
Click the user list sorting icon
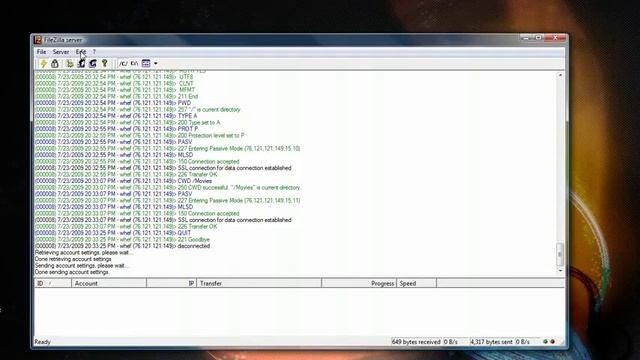click(x=146, y=63)
